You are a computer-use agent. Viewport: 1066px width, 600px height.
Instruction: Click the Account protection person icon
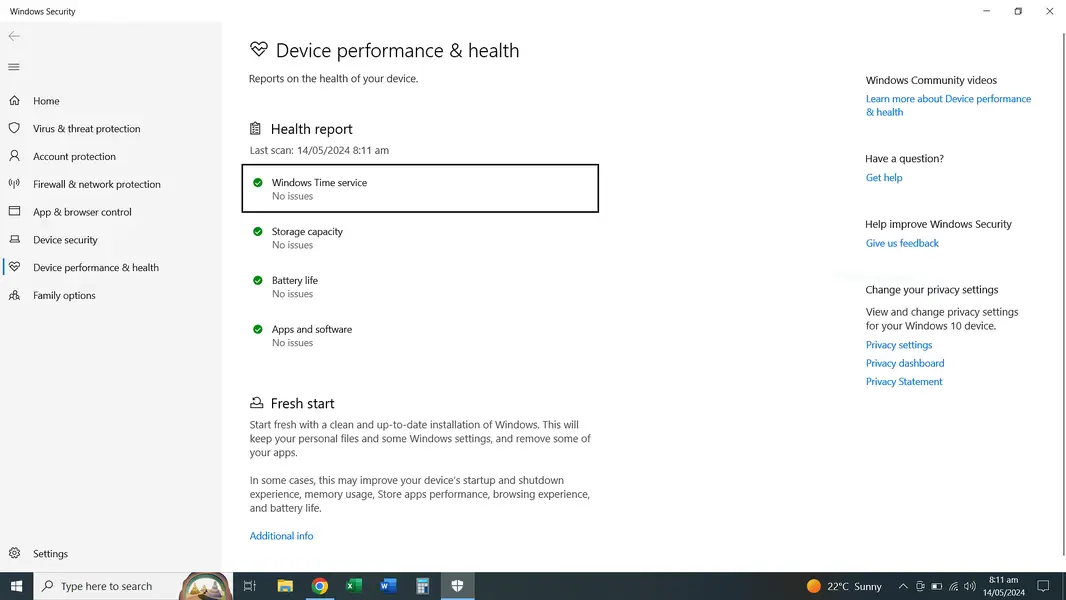(x=14, y=157)
